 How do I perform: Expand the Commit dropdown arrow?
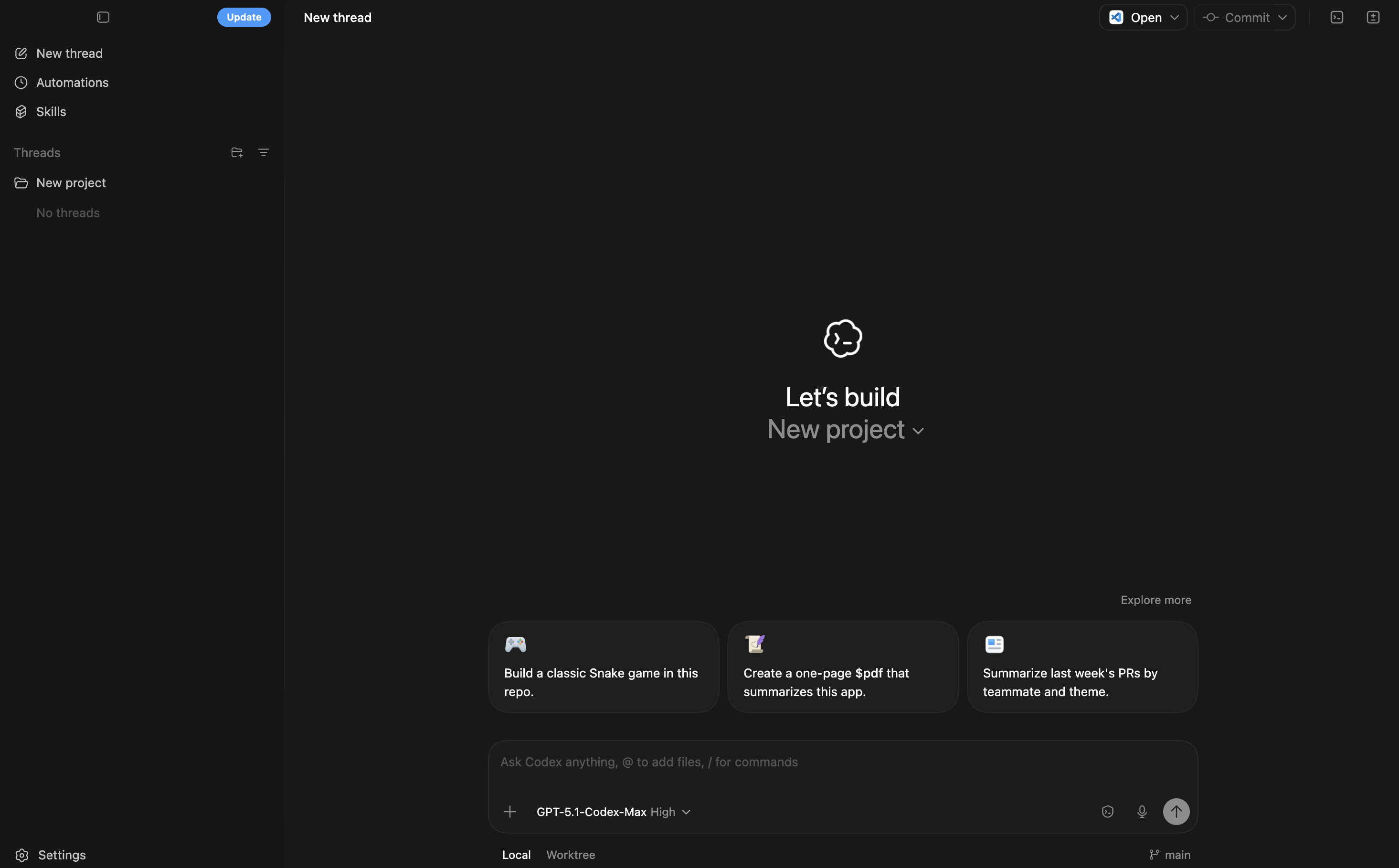tap(1282, 18)
